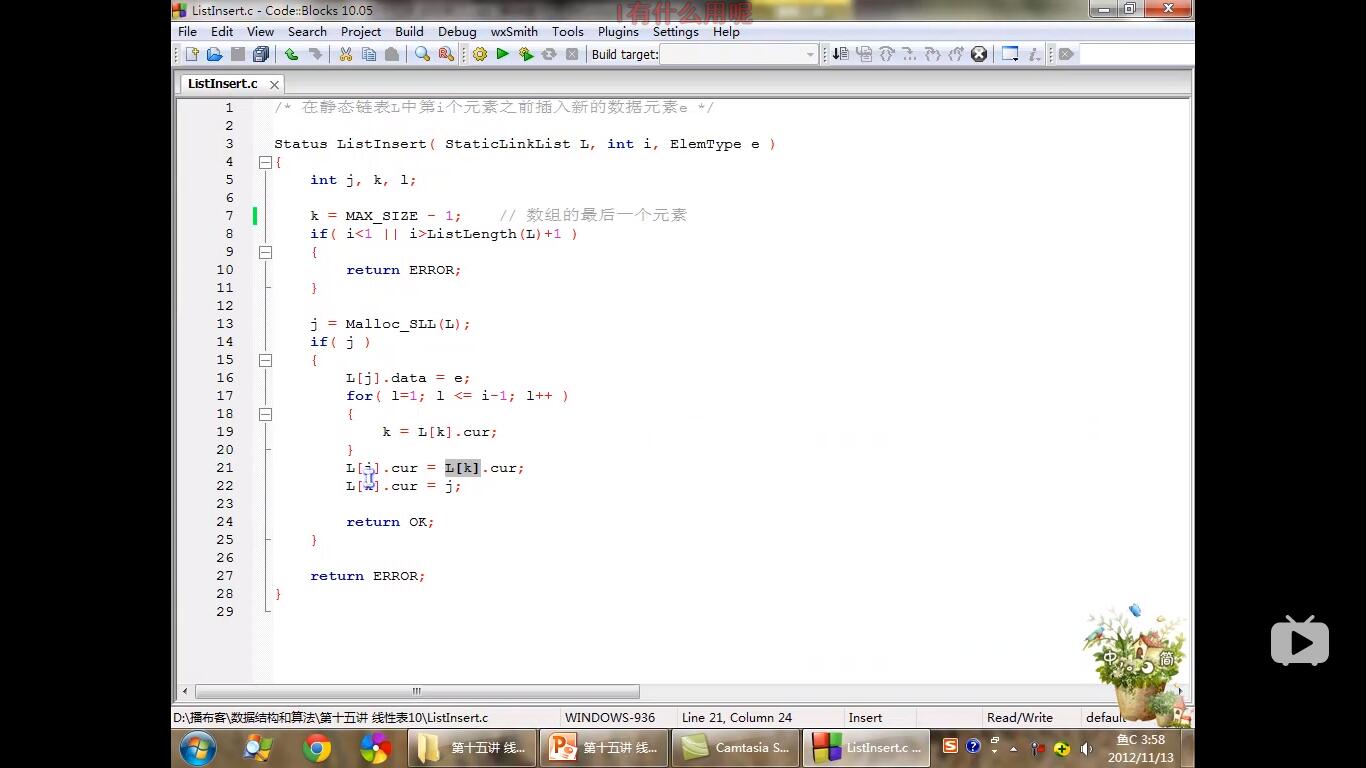1366x768 pixels.
Task: Click the Replace toolbar icon
Action: (446, 54)
